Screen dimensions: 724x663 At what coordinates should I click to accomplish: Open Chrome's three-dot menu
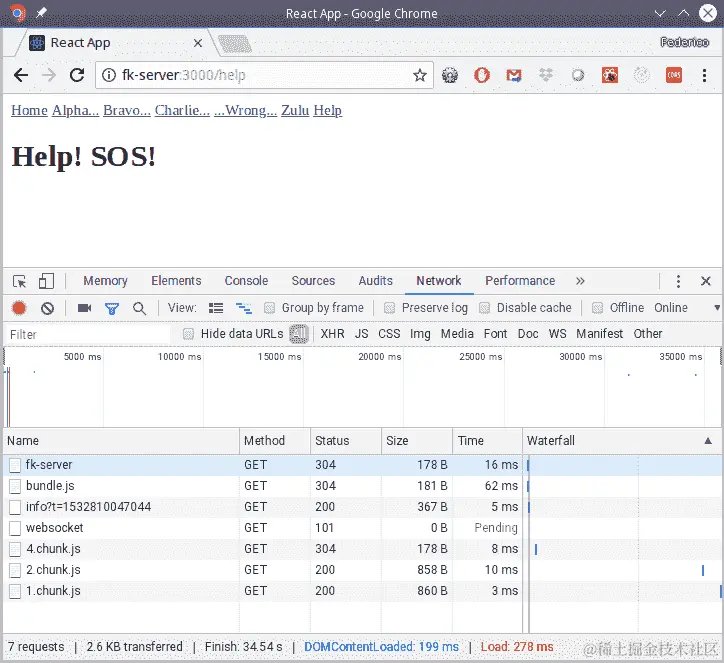pos(704,75)
